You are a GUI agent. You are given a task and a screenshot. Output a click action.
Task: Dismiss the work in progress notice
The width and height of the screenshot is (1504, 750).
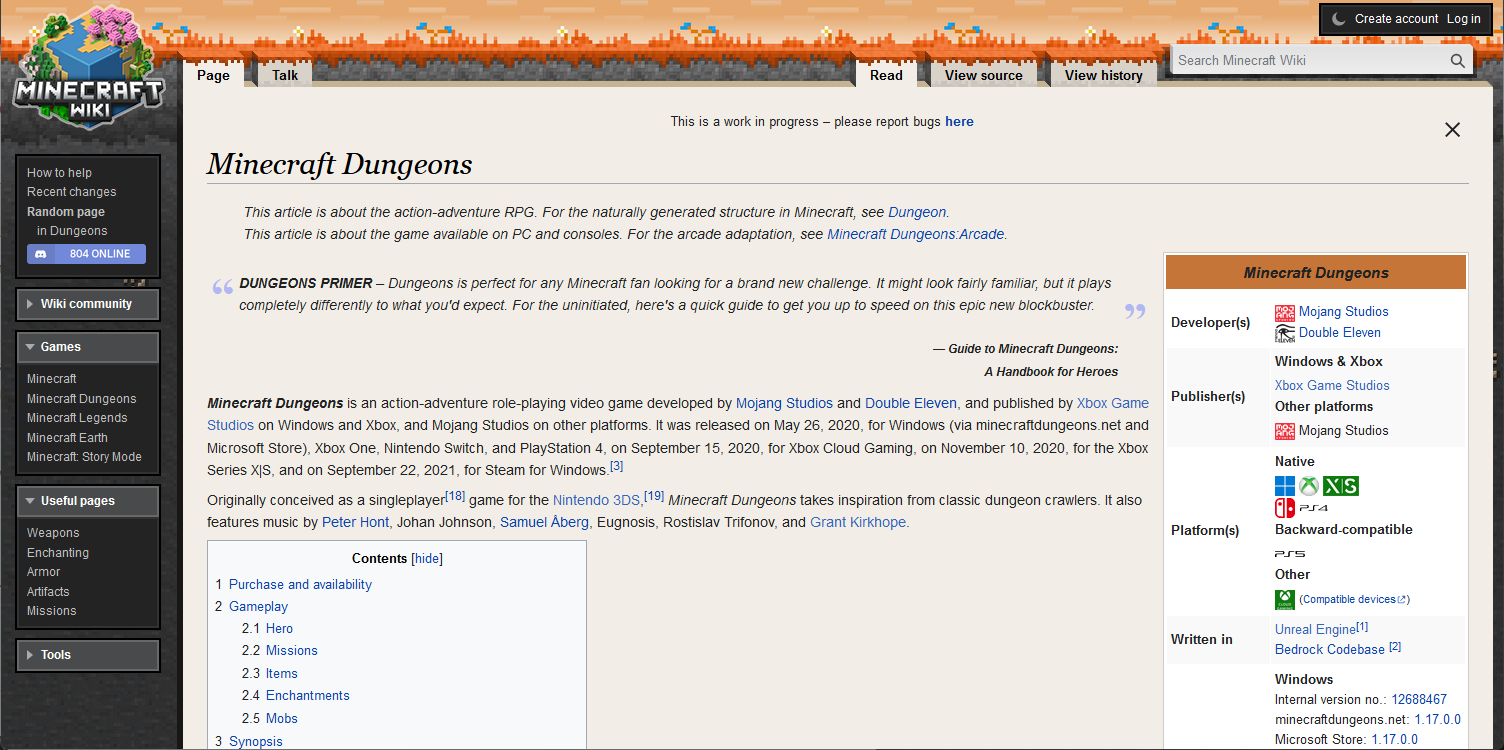[x=1453, y=130]
